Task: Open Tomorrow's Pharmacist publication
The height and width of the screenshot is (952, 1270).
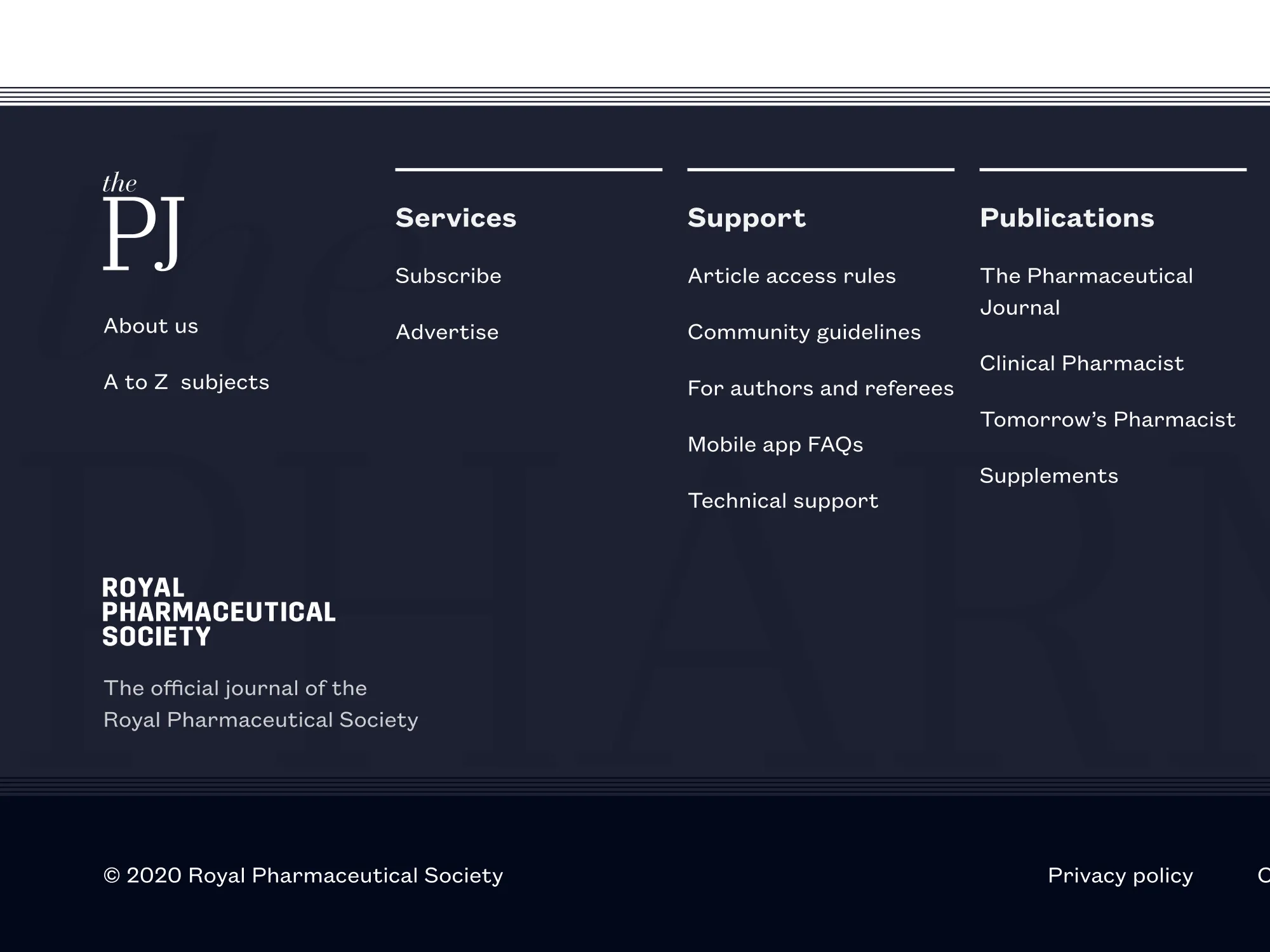Action: click(x=1107, y=420)
